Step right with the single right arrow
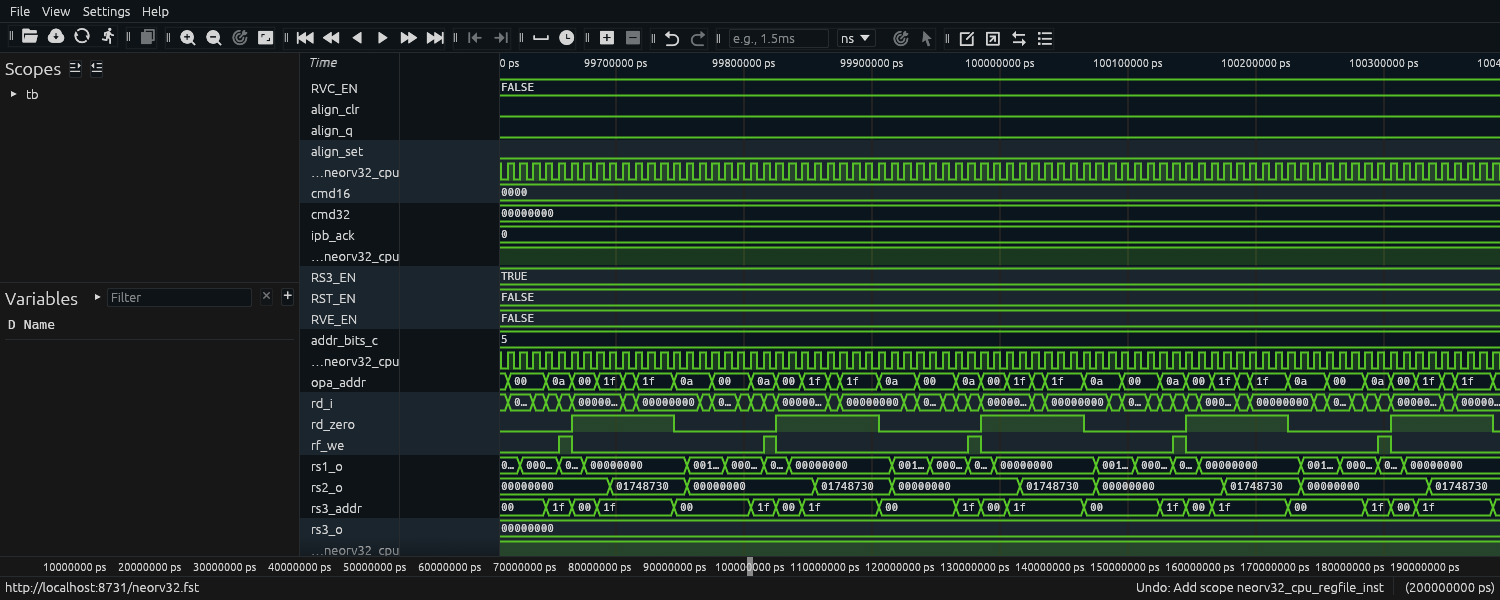Viewport: 1500px width, 600px height. coord(383,38)
